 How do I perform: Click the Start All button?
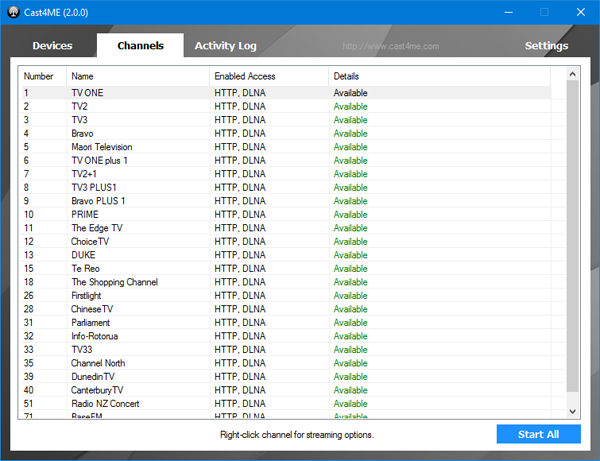pyautogui.click(x=538, y=434)
